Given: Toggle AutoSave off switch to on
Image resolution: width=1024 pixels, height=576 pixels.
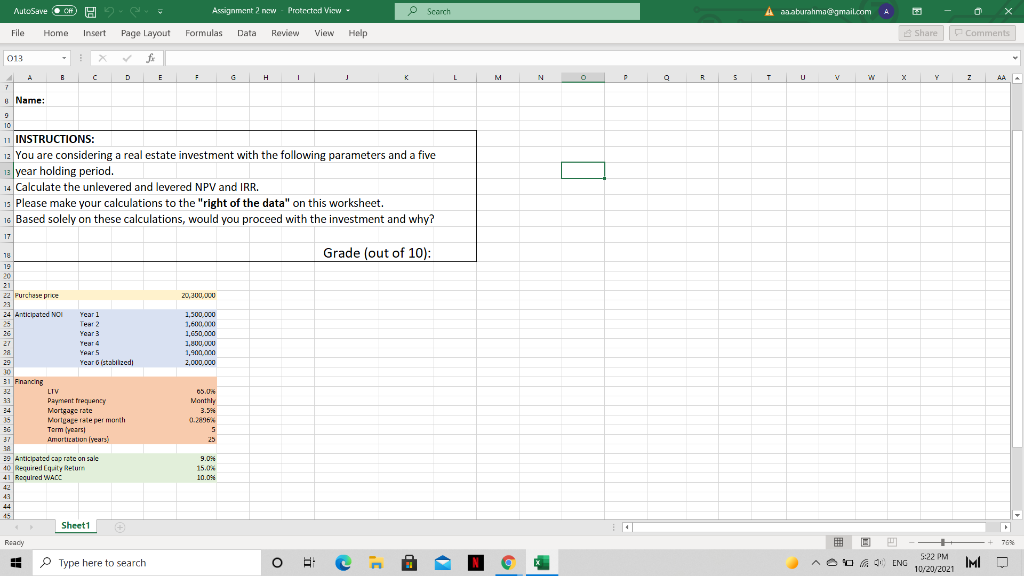Looking at the screenshot, I should point(63,11).
